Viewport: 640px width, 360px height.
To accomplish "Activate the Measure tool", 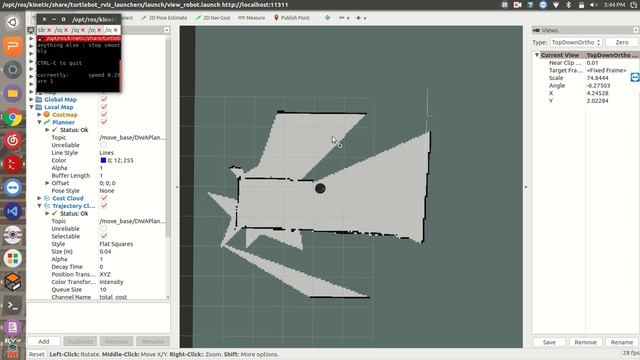I will (x=251, y=18).
